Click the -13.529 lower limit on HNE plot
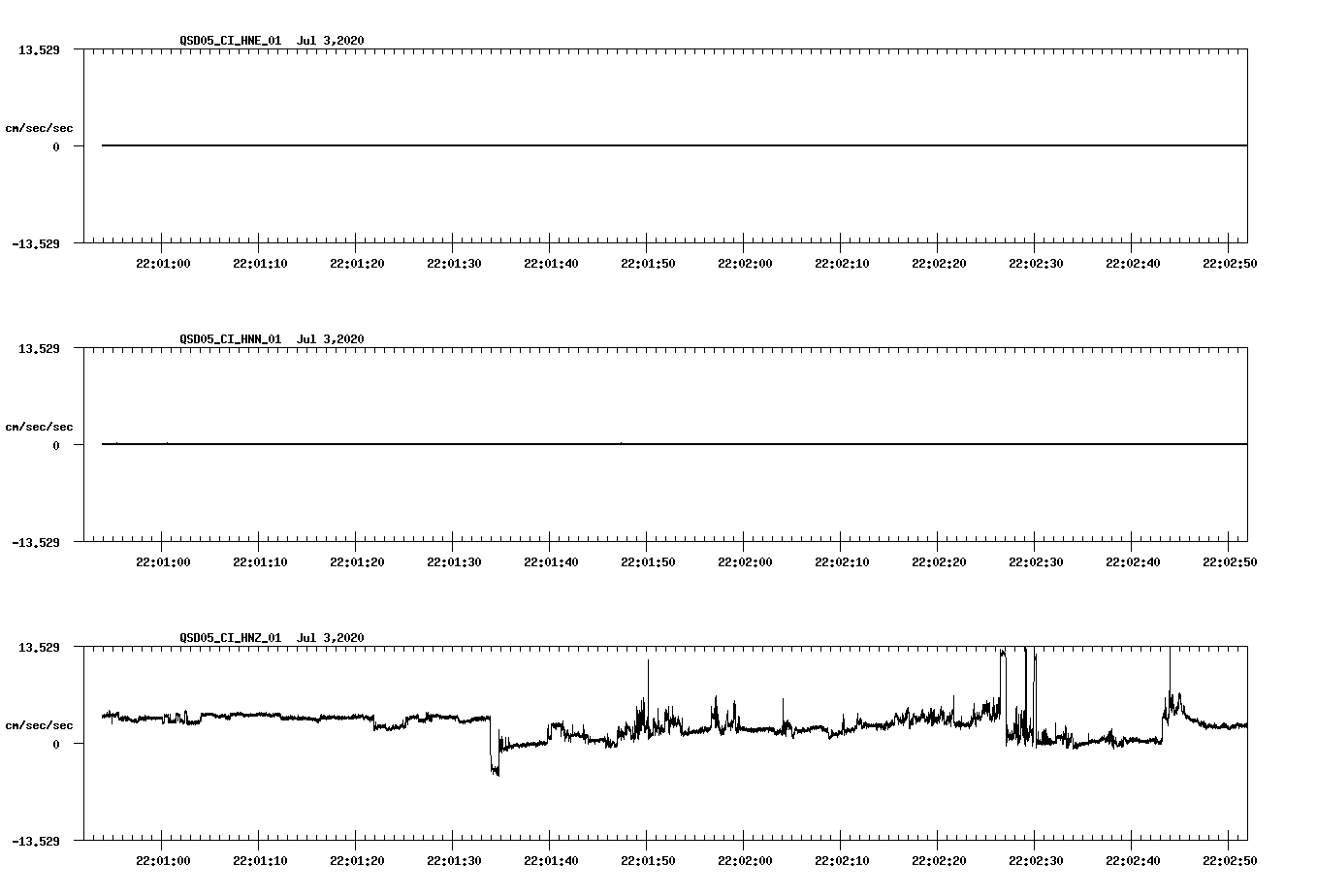 [36, 244]
